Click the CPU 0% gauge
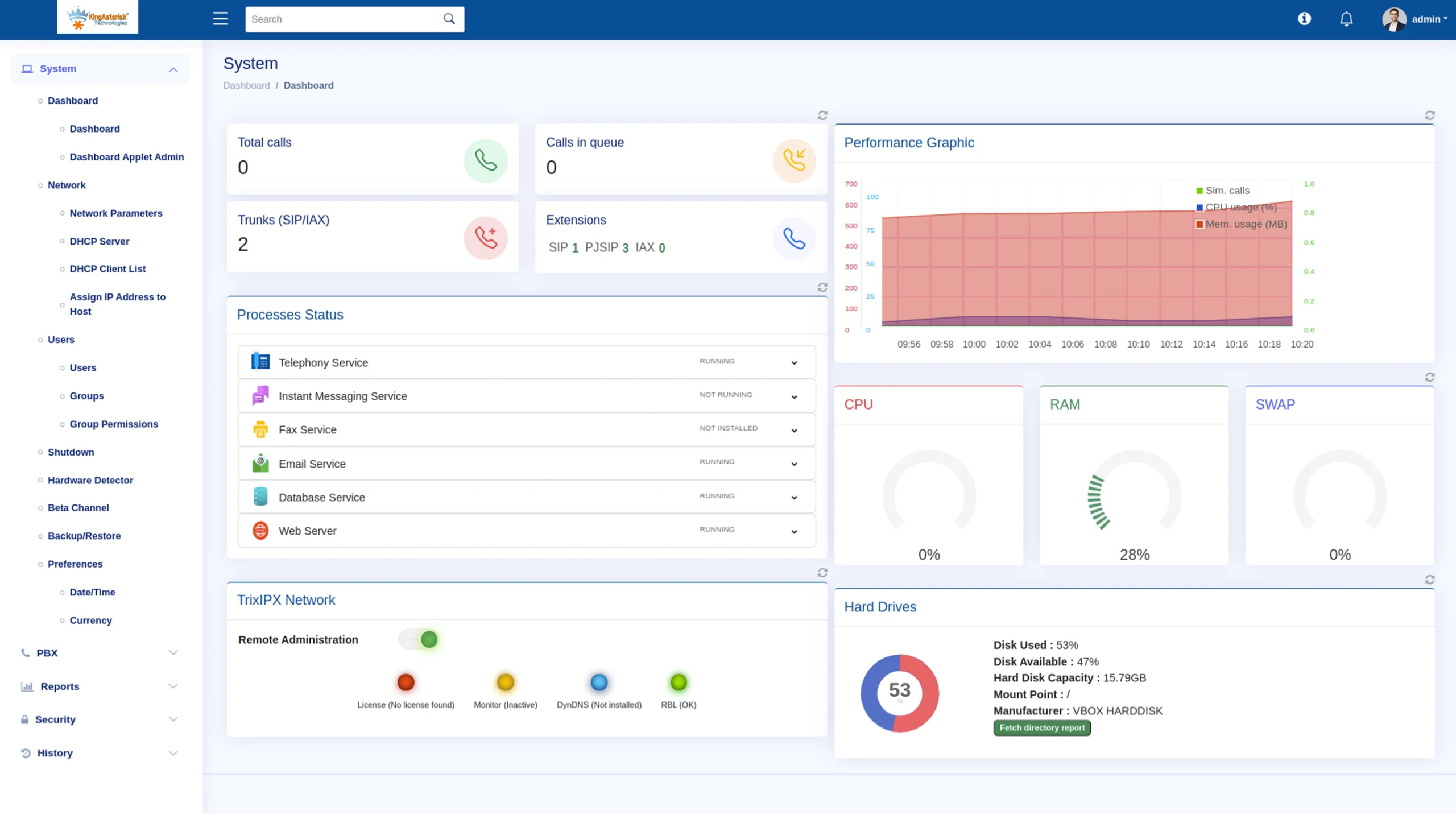The image size is (1456, 819). pos(929,491)
